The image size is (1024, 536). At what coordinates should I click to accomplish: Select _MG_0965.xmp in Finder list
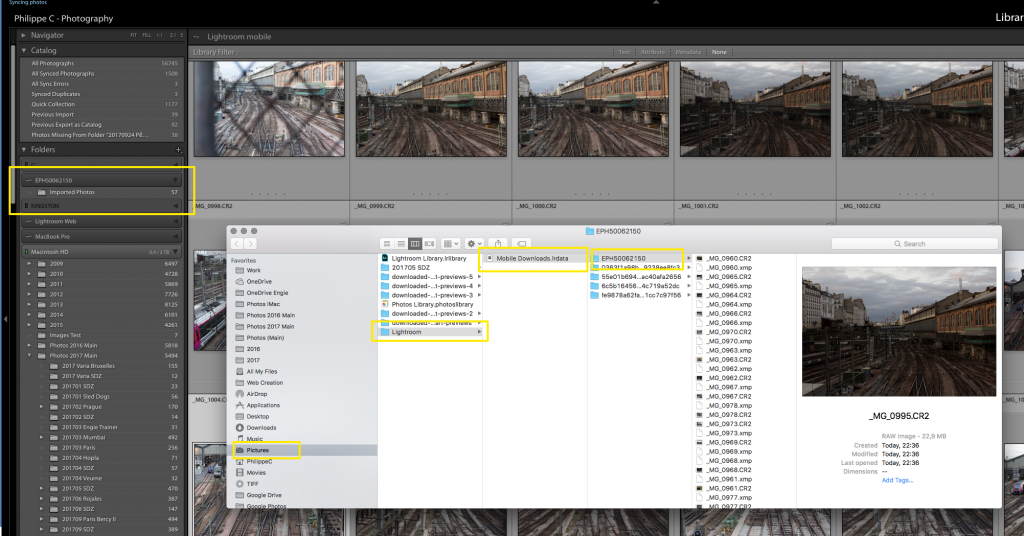(x=729, y=286)
